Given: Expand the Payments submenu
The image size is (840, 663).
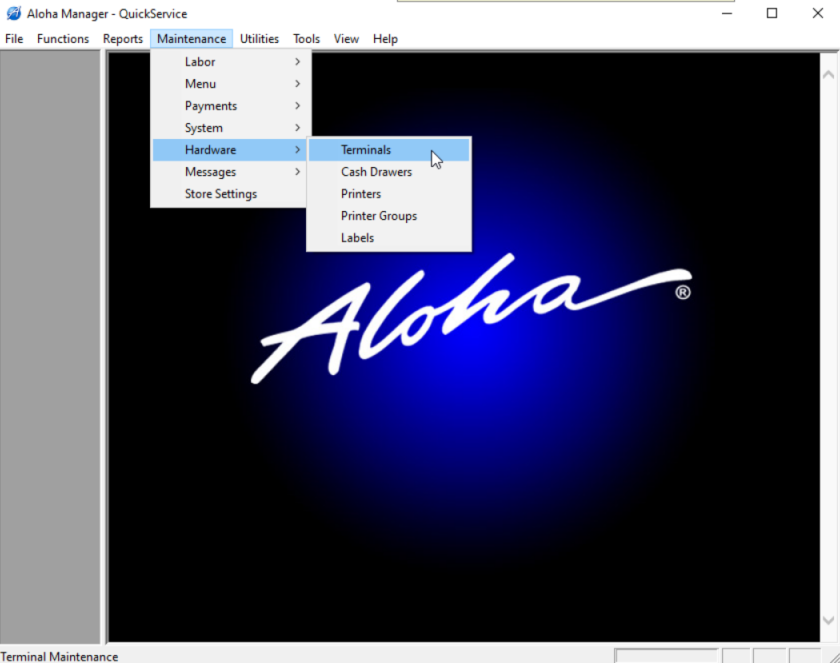Looking at the screenshot, I should click(229, 106).
